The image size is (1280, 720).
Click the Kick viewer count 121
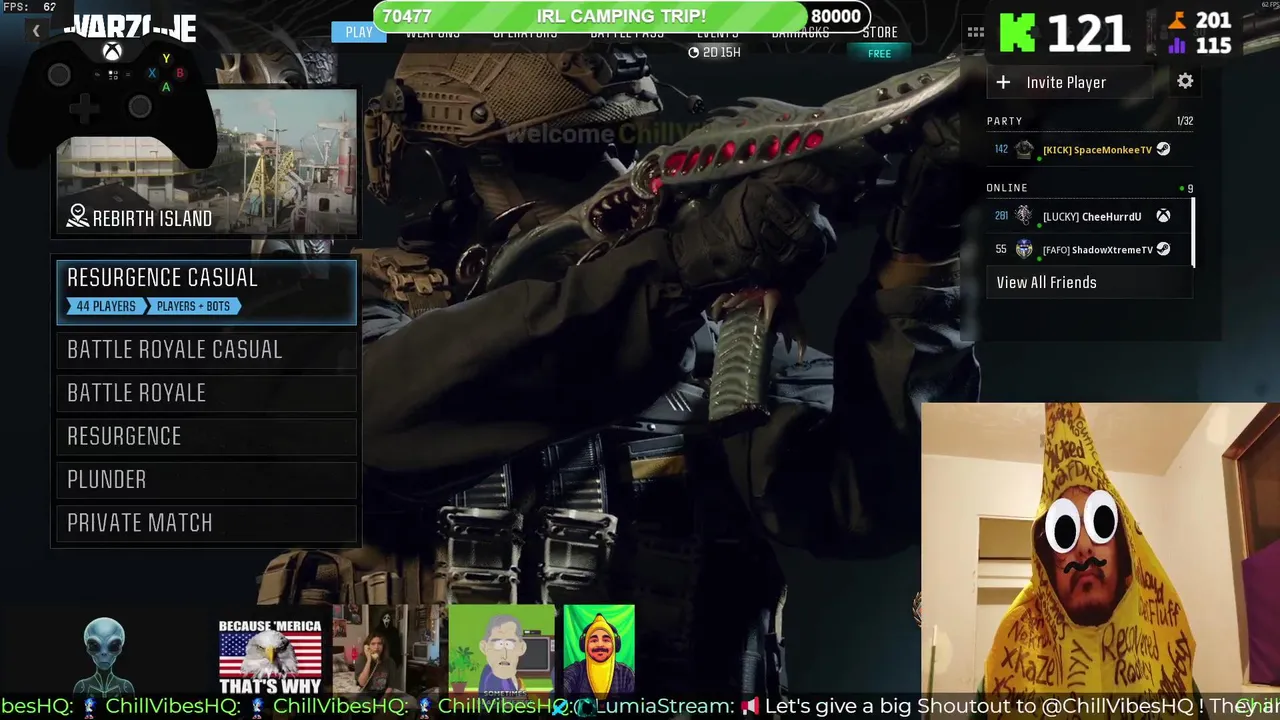[x=1088, y=33]
